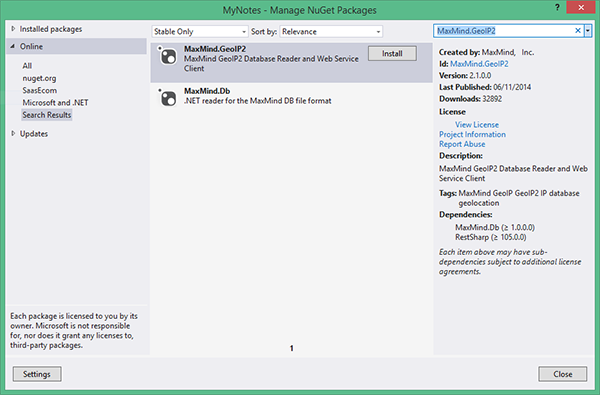Open the MaxMind.GeoIP2 Id link
The height and width of the screenshot is (395, 600).
pos(479,64)
